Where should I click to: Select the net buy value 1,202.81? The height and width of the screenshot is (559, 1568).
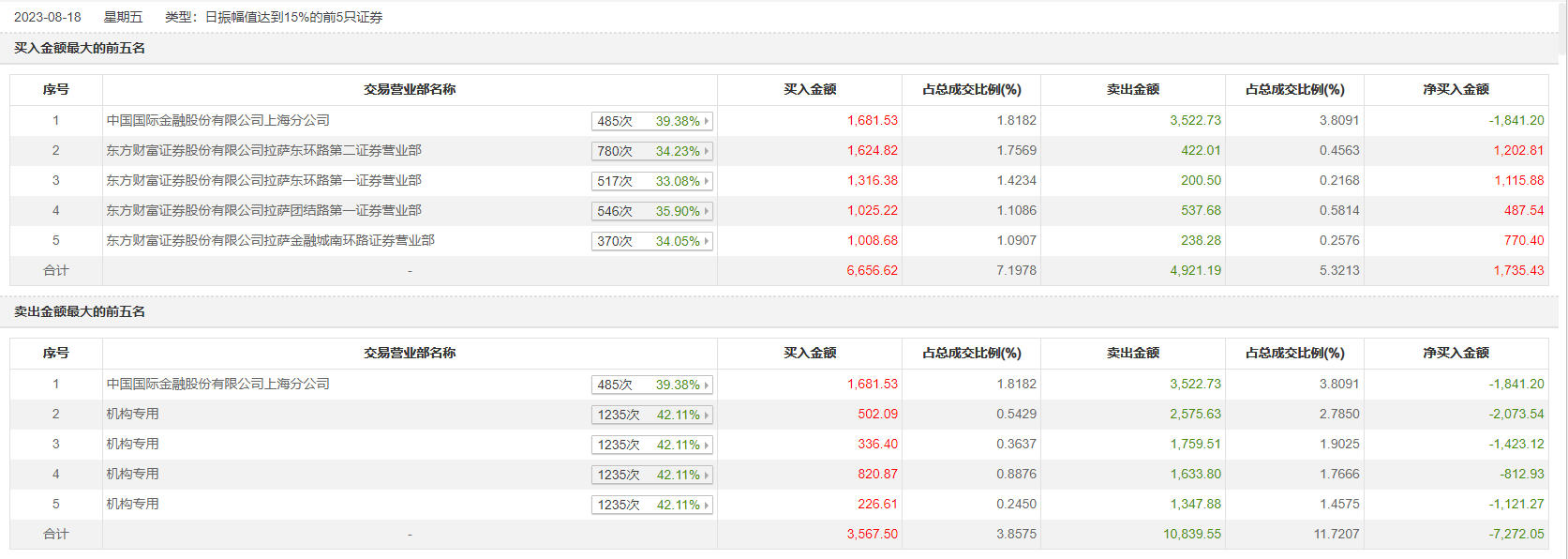[1518, 150]
